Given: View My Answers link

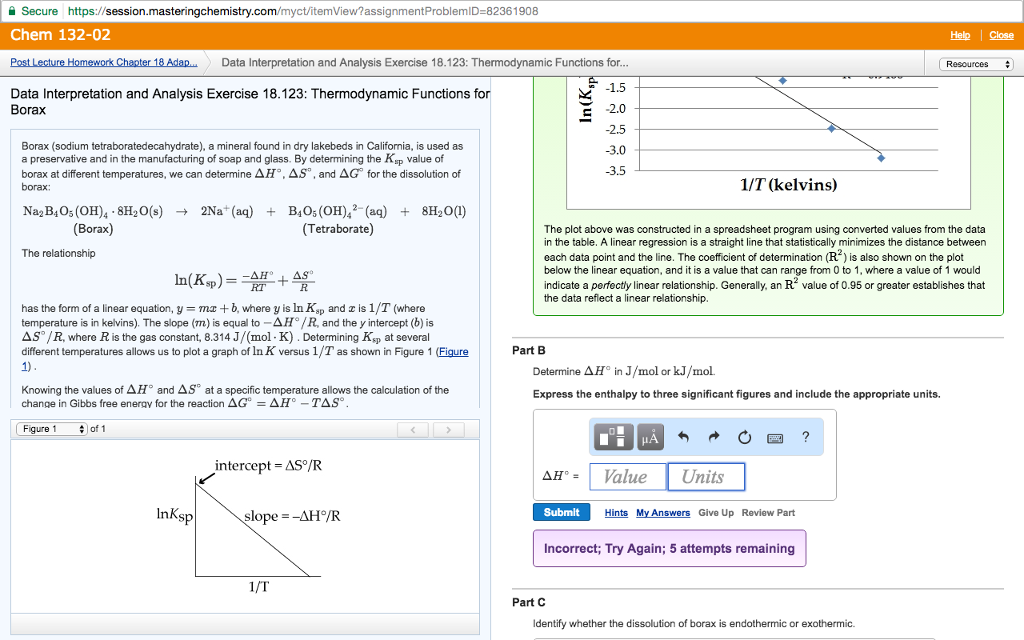Looking at the screenshot, I should (x=663, y=513).
